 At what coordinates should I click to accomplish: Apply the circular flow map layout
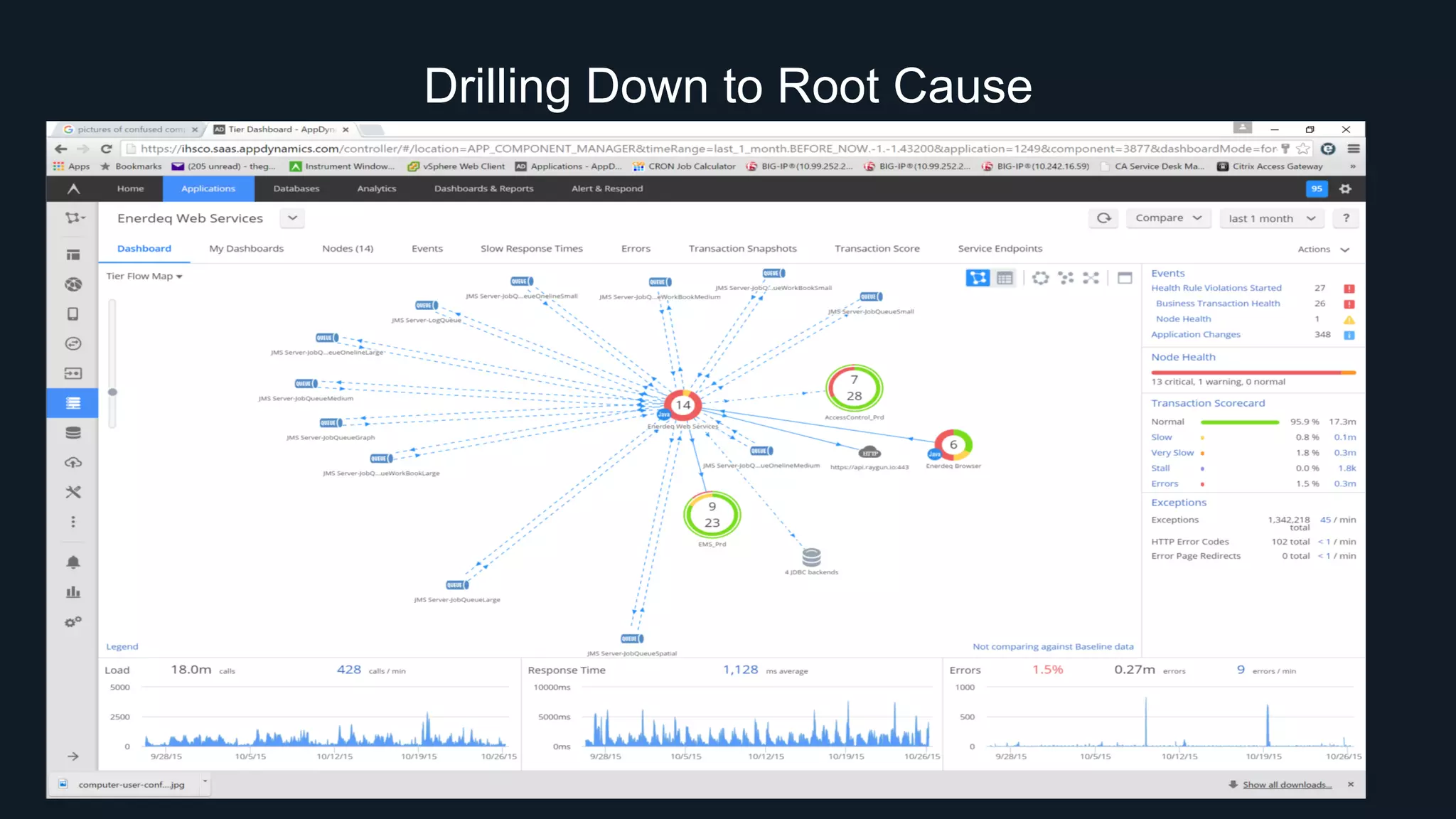pos(1041,278)
